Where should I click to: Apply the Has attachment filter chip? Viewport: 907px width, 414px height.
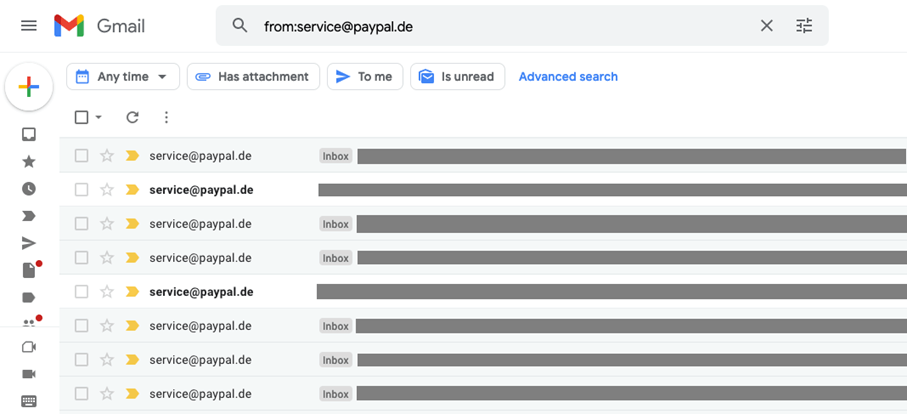pos(253,77)
